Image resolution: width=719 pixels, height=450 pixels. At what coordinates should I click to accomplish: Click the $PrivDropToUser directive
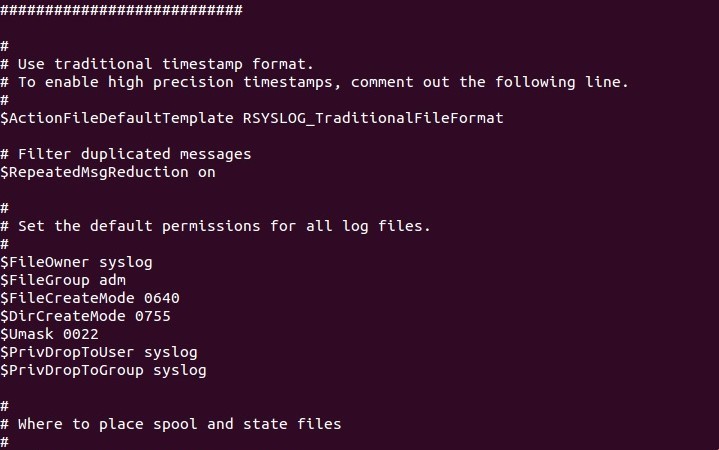tap(67, 352)
